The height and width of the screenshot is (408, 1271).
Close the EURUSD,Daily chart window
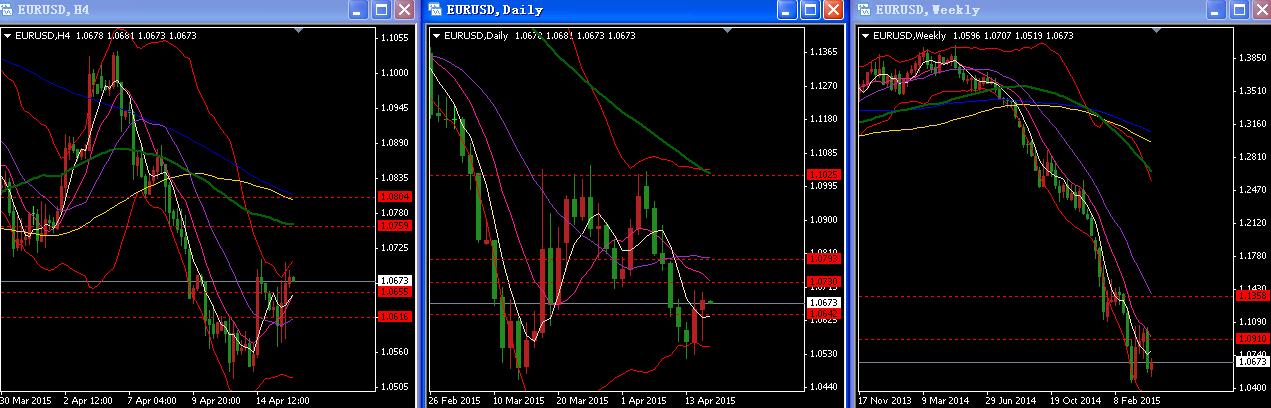(834, 10)
